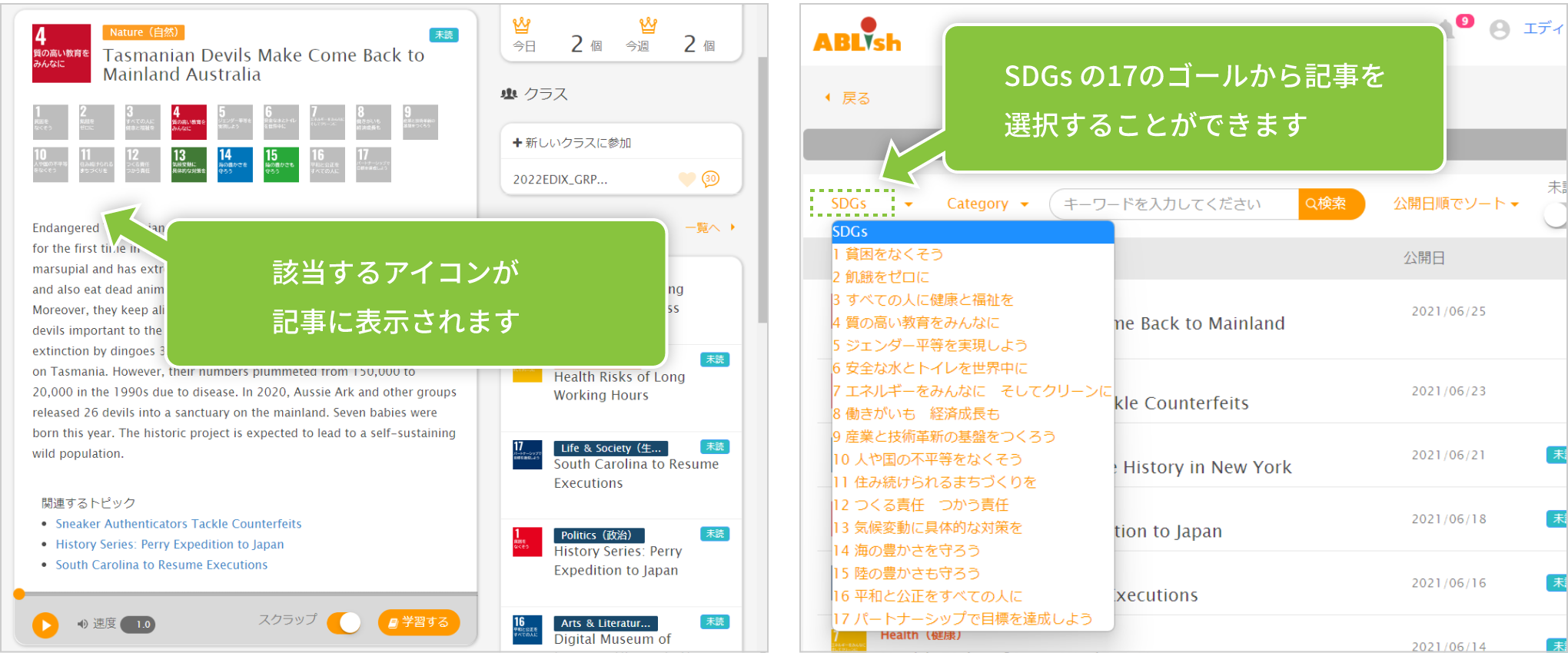1568x653 pixels.
Task: Click the SDG 6 icon in article grid
Action: 281,122
